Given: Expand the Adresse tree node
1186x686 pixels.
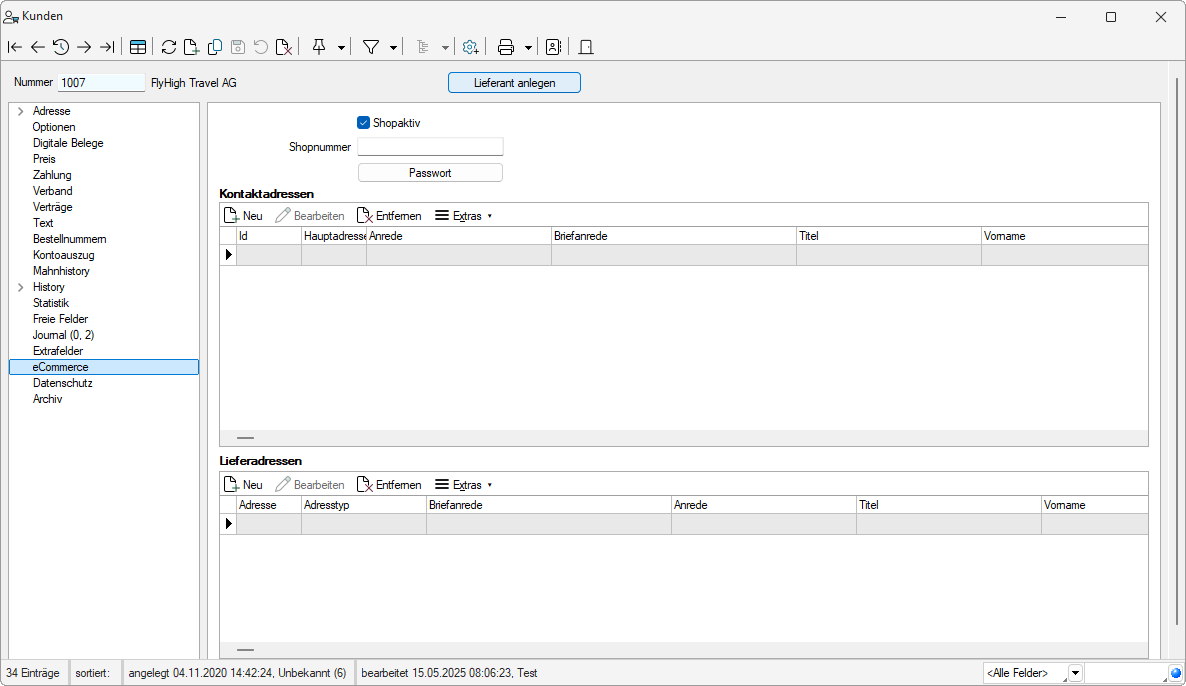Looking at the screenshot, I should point(20,111).
